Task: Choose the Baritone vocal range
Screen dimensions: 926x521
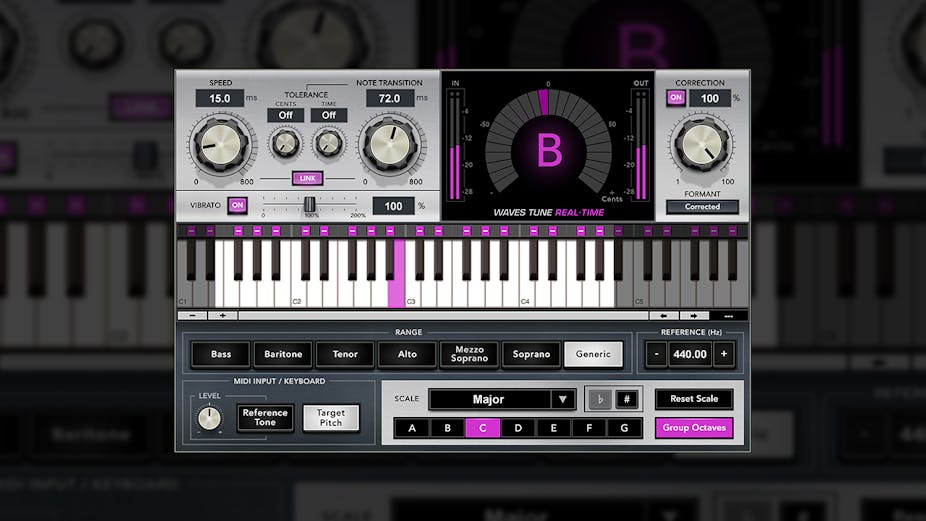Action: (283, 354)
